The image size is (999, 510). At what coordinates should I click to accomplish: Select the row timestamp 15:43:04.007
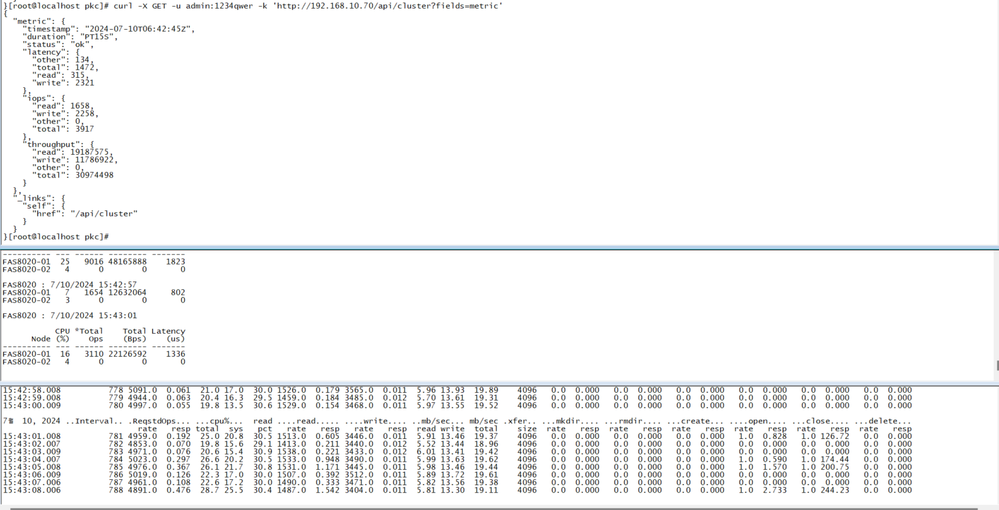(x=32, y=460)
